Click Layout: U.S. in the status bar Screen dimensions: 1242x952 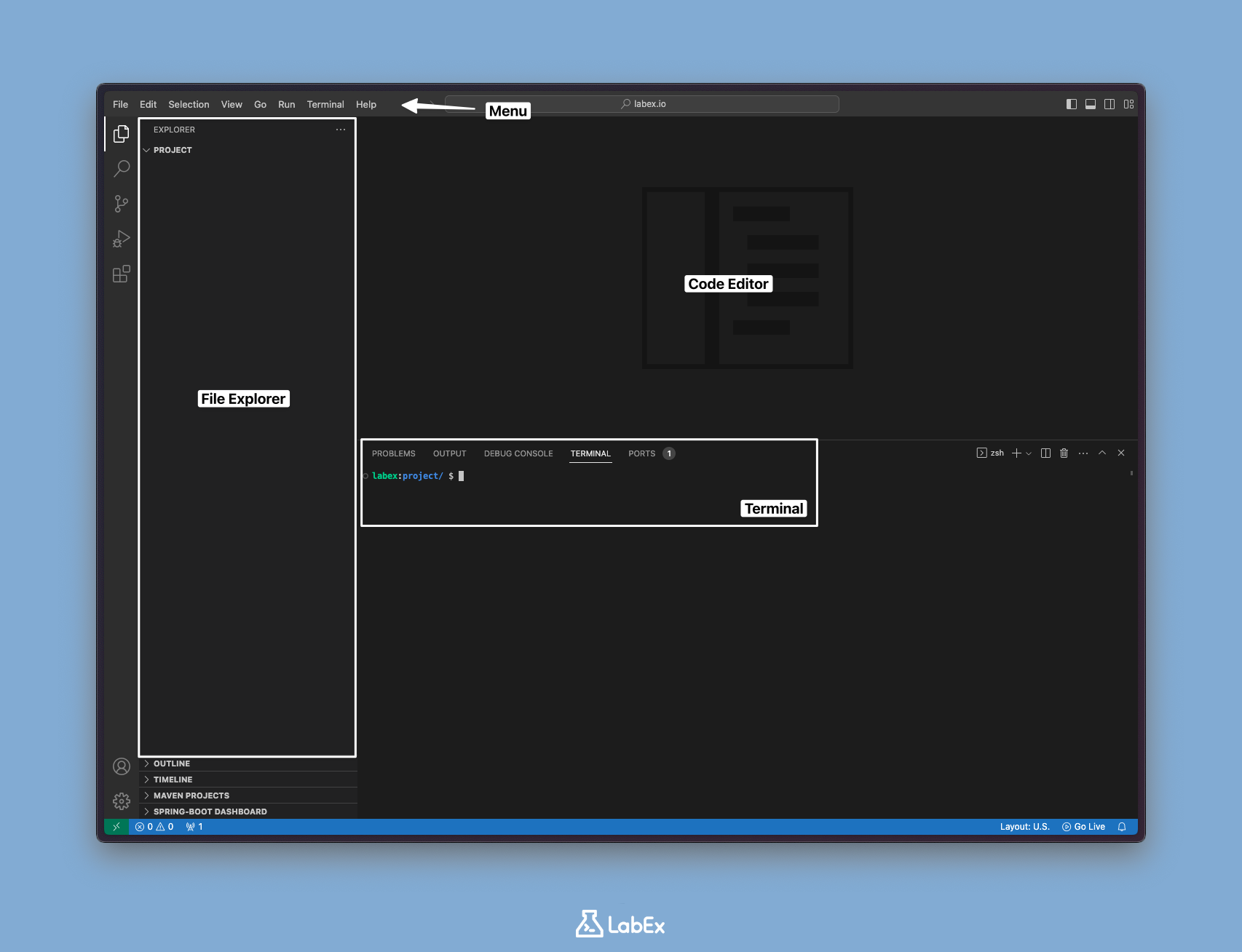coord(1024,827)
